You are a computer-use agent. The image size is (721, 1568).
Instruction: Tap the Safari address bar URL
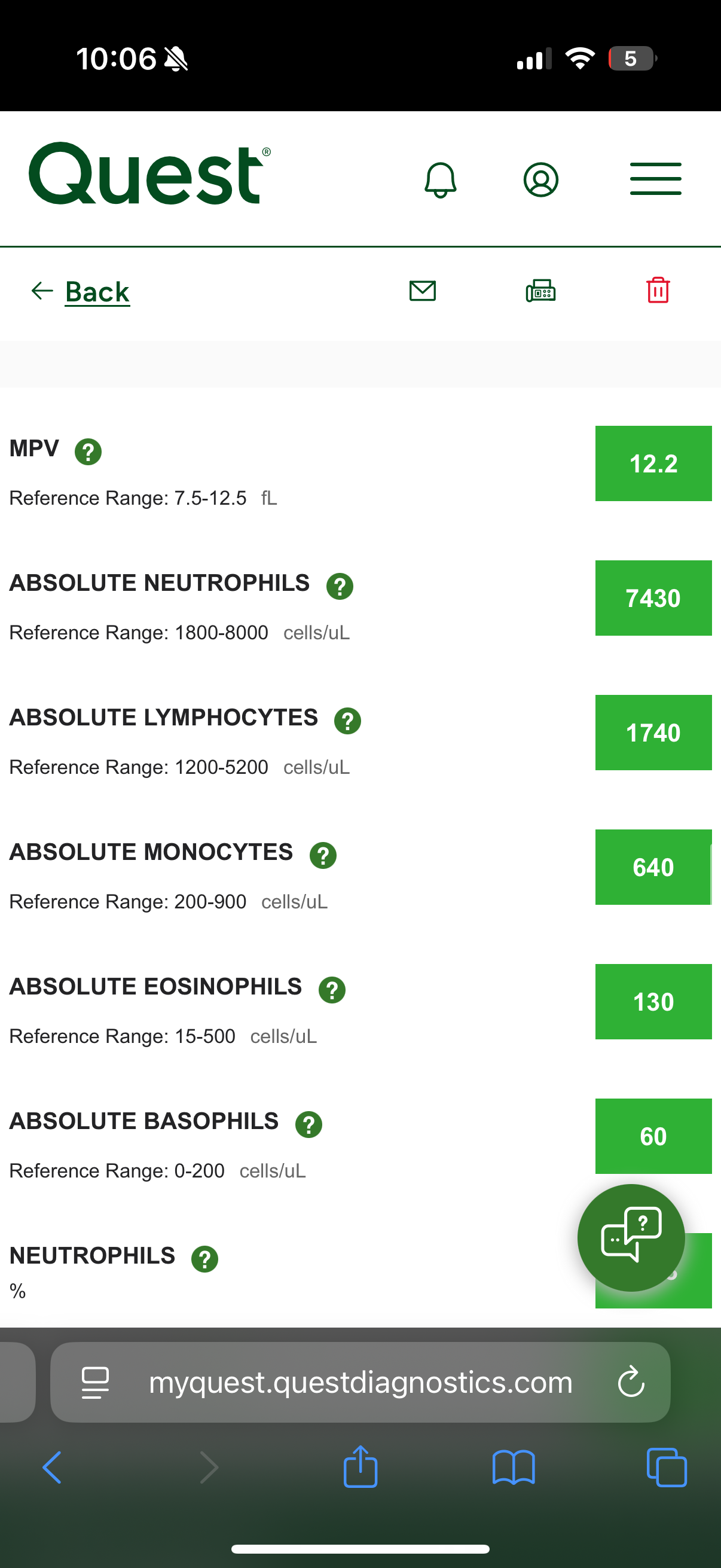pos(360,1382)
